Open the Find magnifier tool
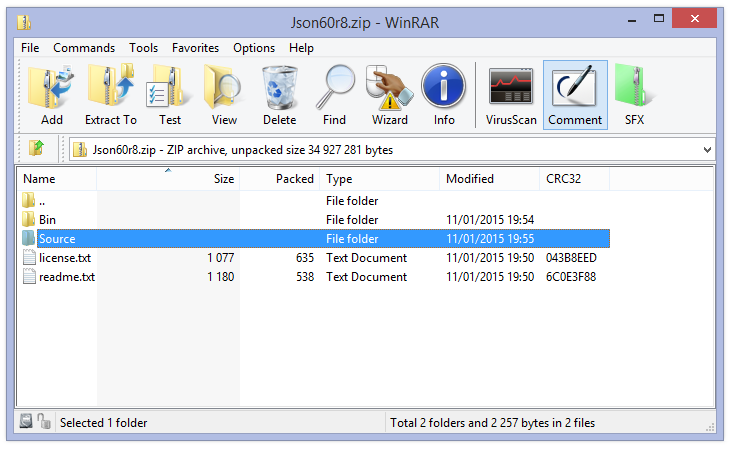The height and width of the screenshot is (450, 732). point(335,87)
